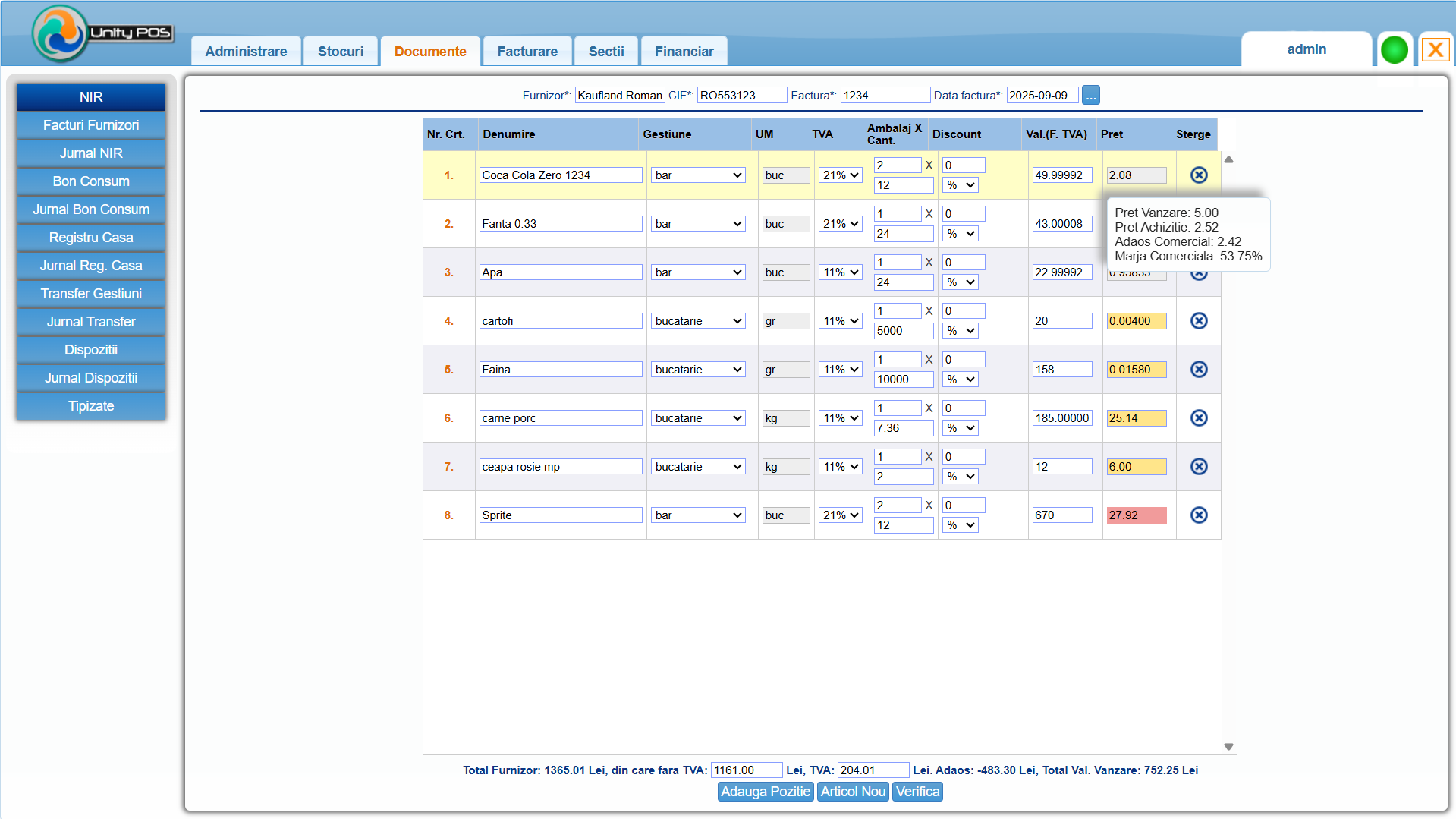Click the Adauga Pozitie button
Screen dimensions: 1456x819
pos(765,792)
